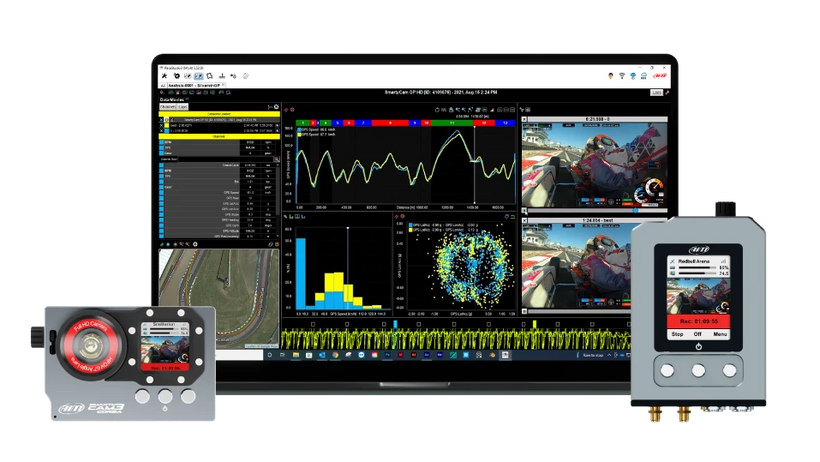Select green sector 11 segment above speed chart

[x=452, y=123]
